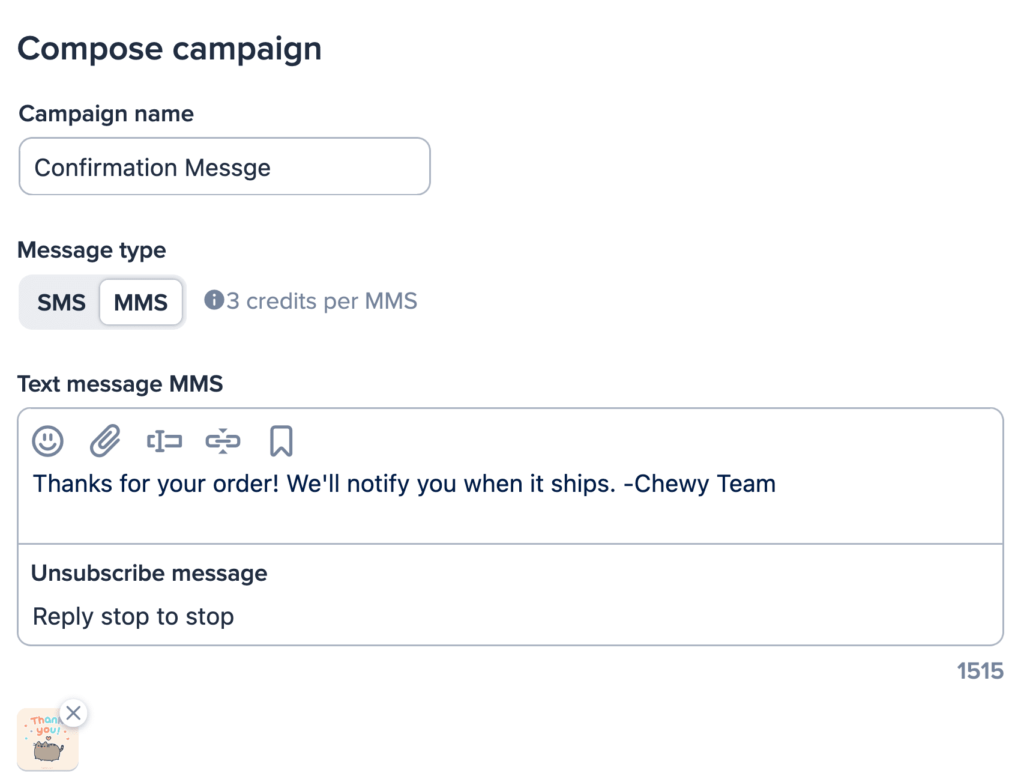Screen dimensions: 1024x782
Task: Click the insert link chain icon
Action: pyautogui.click(x=223, y=440)
